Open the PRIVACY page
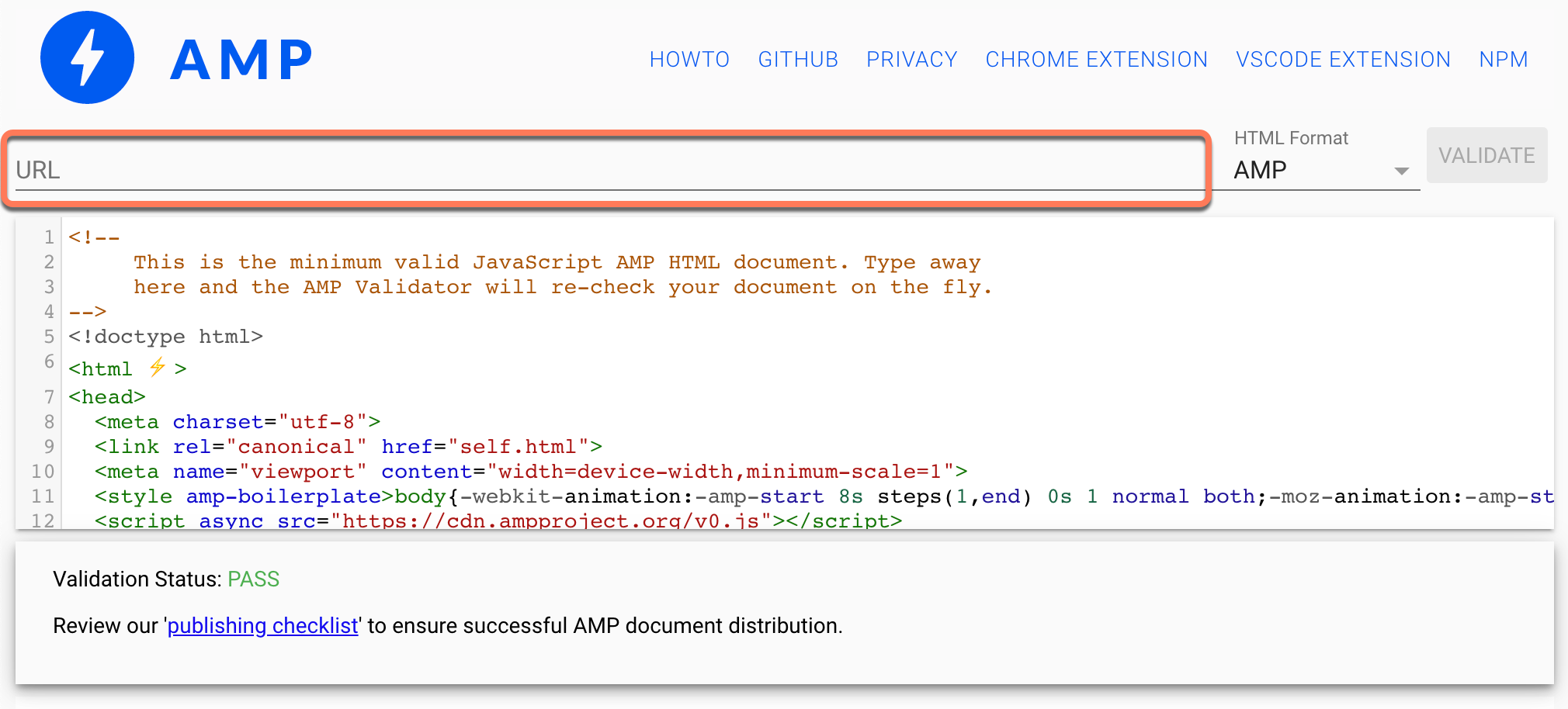The height and width of the screenshot is (709, 1568). tap(912, 60)
